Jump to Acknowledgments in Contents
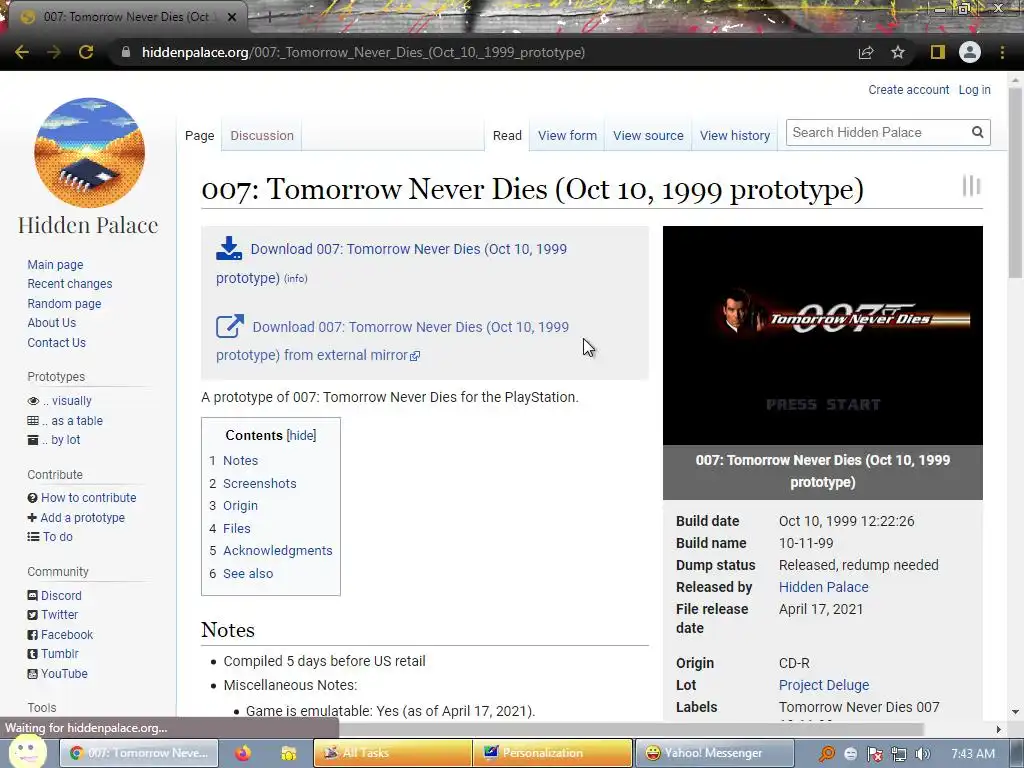Viewport: 1024px width, 768px height. click(278, 551)
